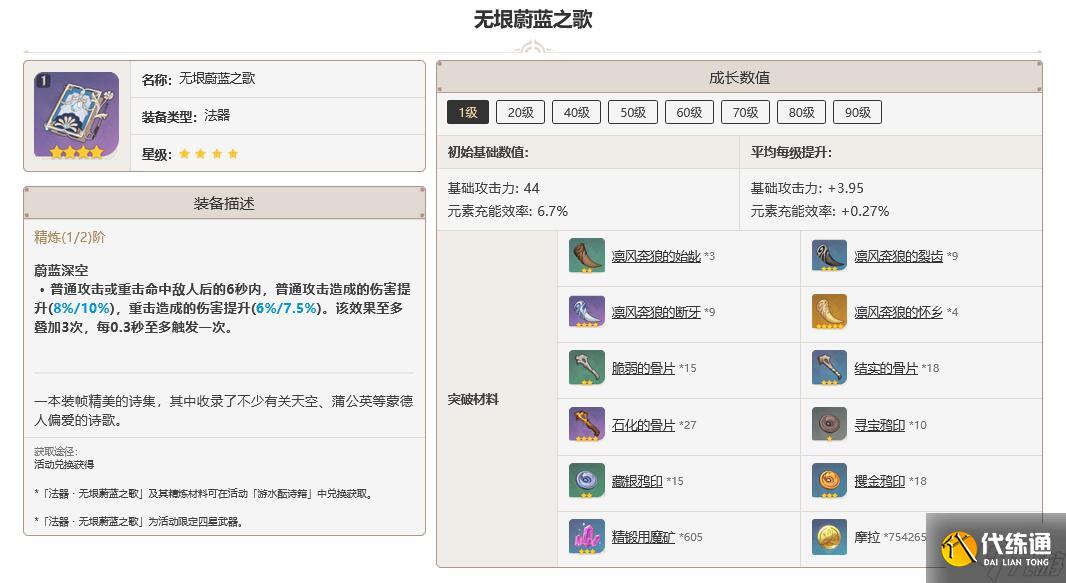
Task: Click the 蔚蓝深空 skill name
Action: point(61,270)
